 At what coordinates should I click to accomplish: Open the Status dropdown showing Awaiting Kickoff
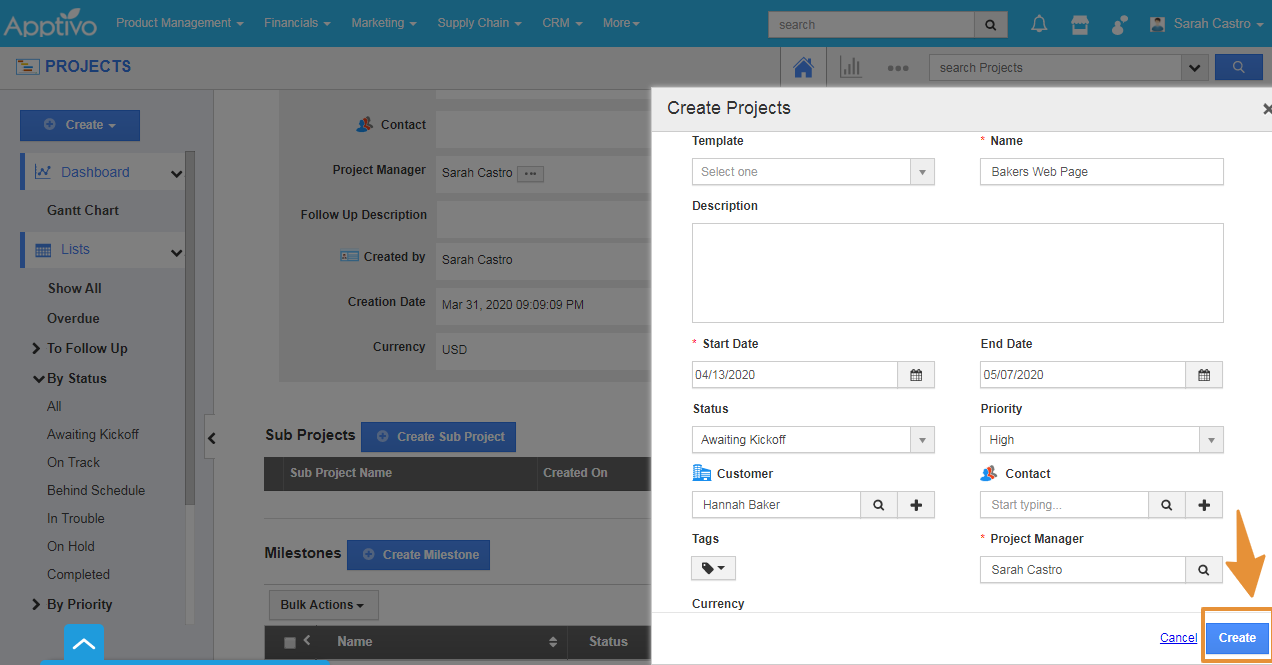pos(922,440)
